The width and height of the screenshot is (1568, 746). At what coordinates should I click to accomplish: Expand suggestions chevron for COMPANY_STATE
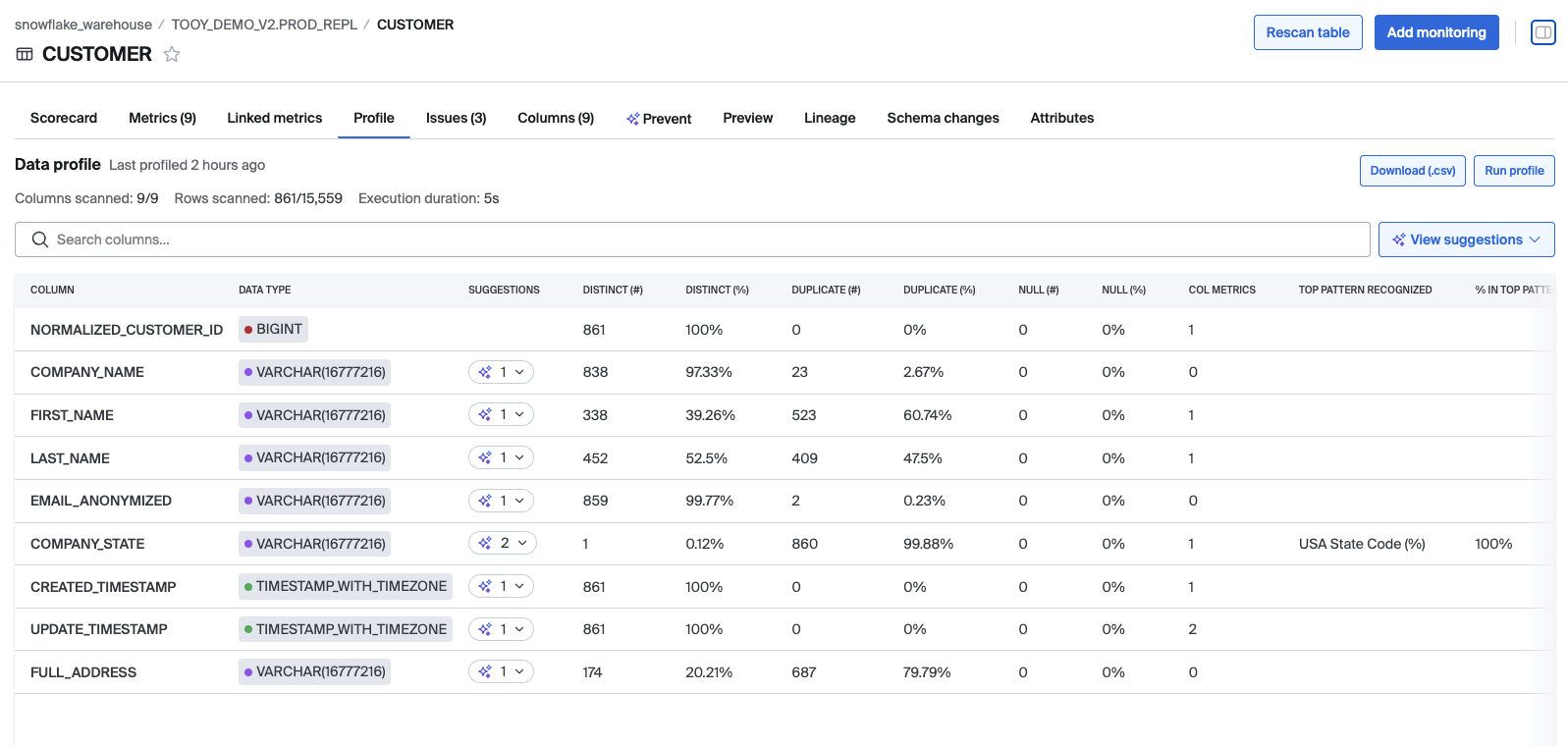click(522, 543)
